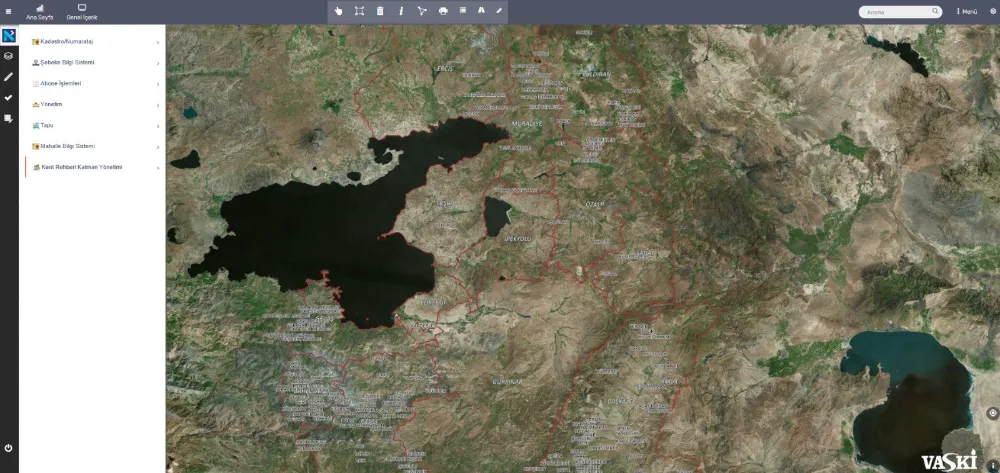
Task: Open the Menü button at top right
Action: (x=966, y=11)
